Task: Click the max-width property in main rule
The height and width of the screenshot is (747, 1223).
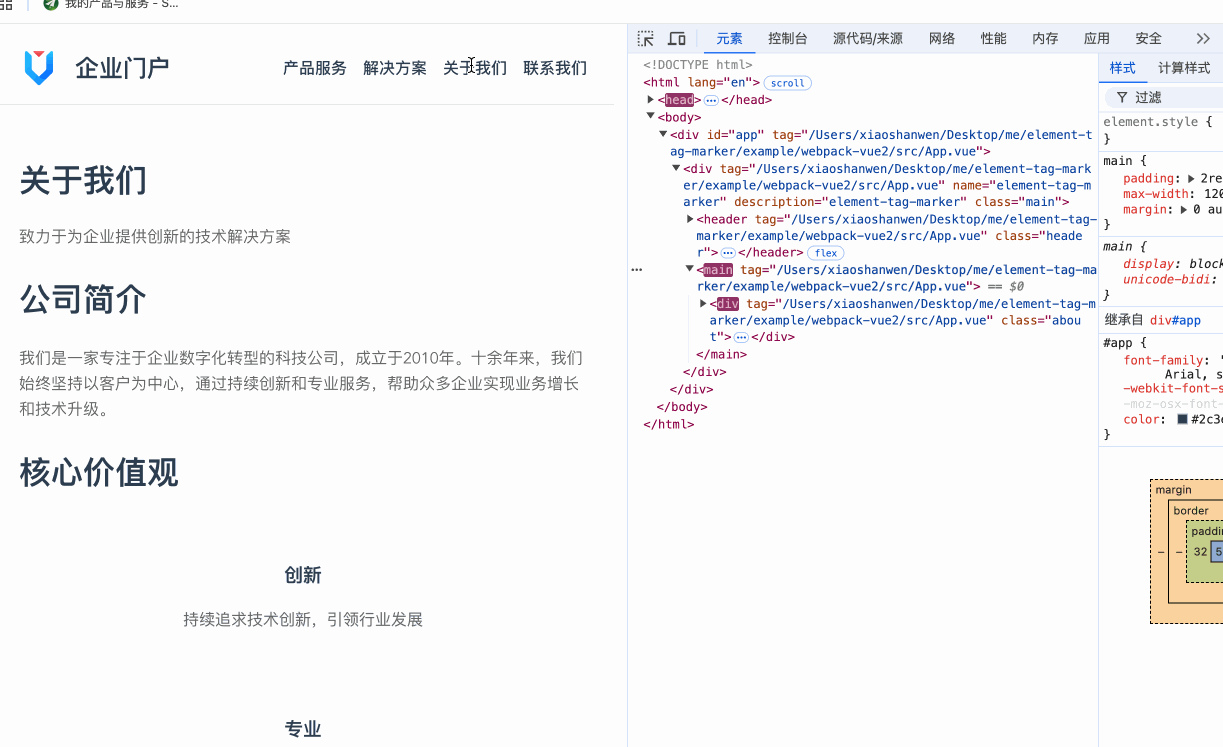Action: (1172, 194)
